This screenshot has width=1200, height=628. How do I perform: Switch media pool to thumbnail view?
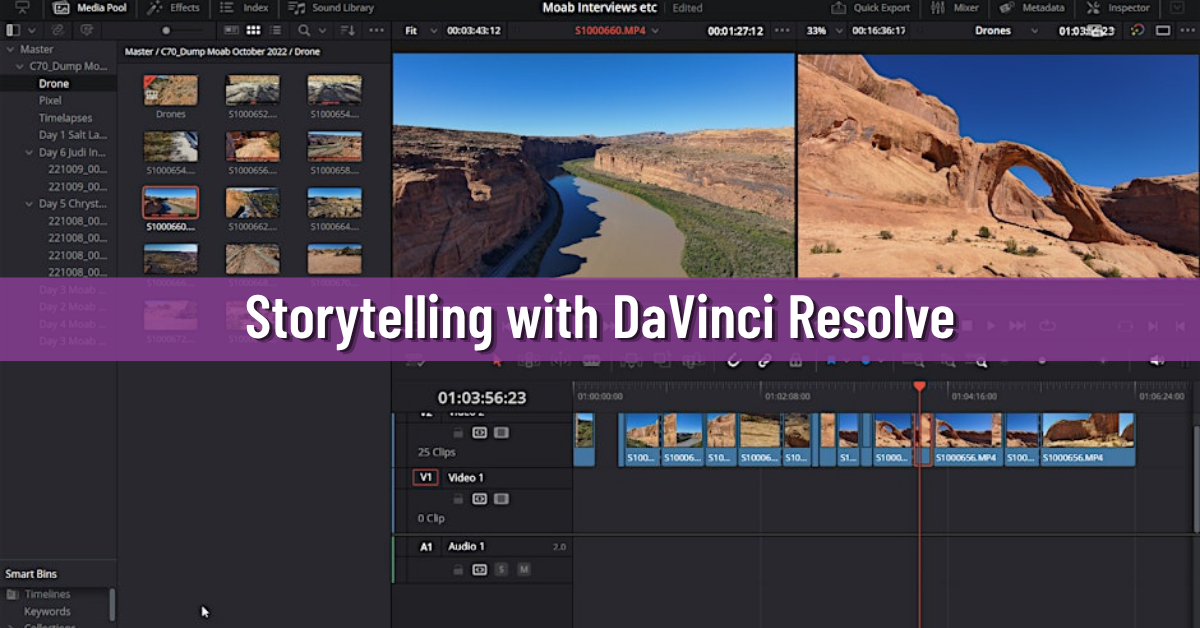click(253, 30)
